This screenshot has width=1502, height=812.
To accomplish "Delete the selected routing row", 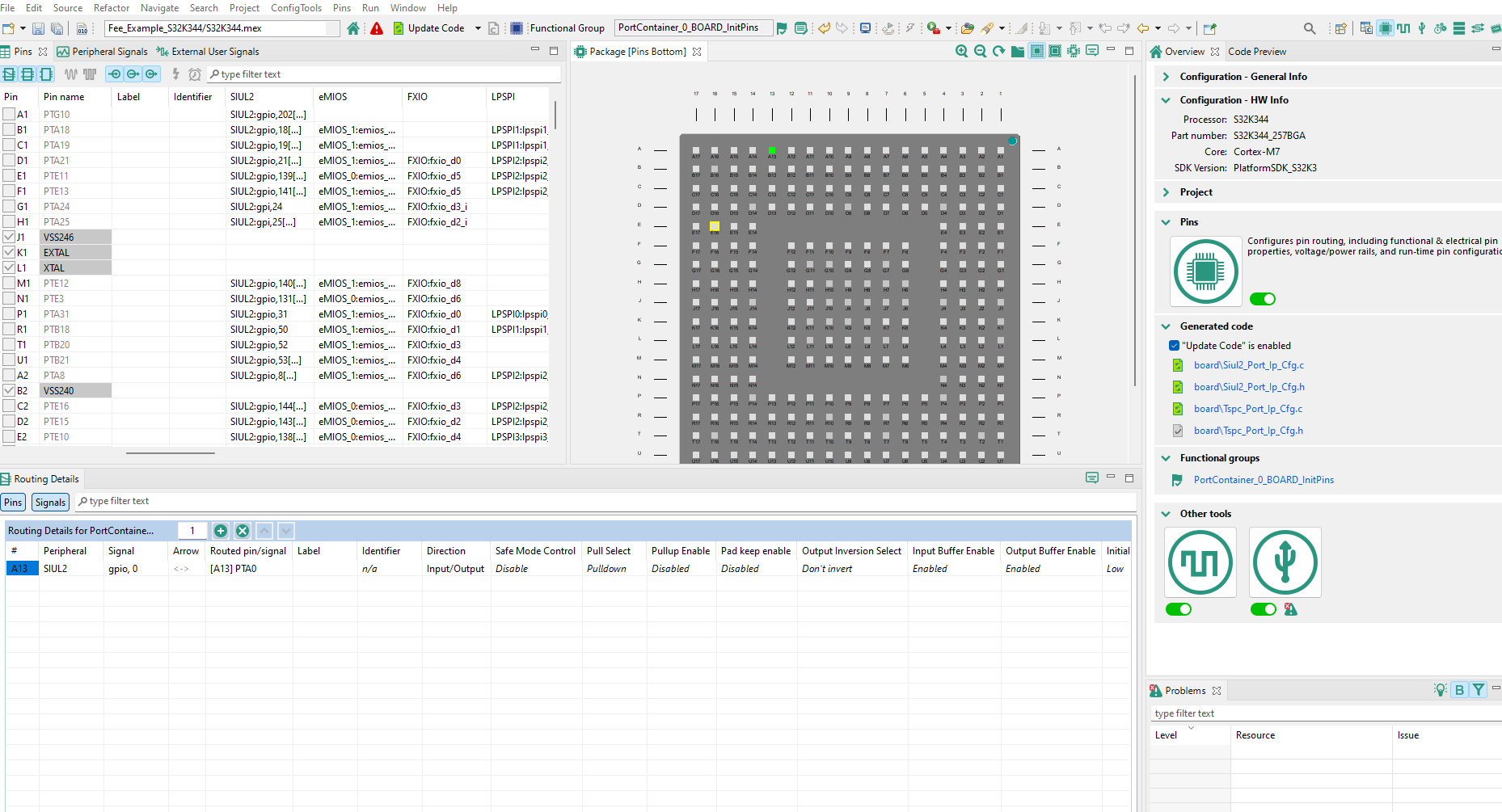I will (243, 531).
